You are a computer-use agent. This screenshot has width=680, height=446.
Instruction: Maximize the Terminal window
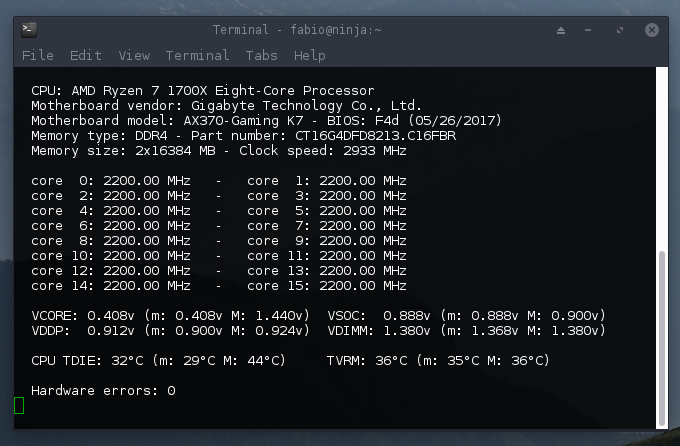click(620, 30)
